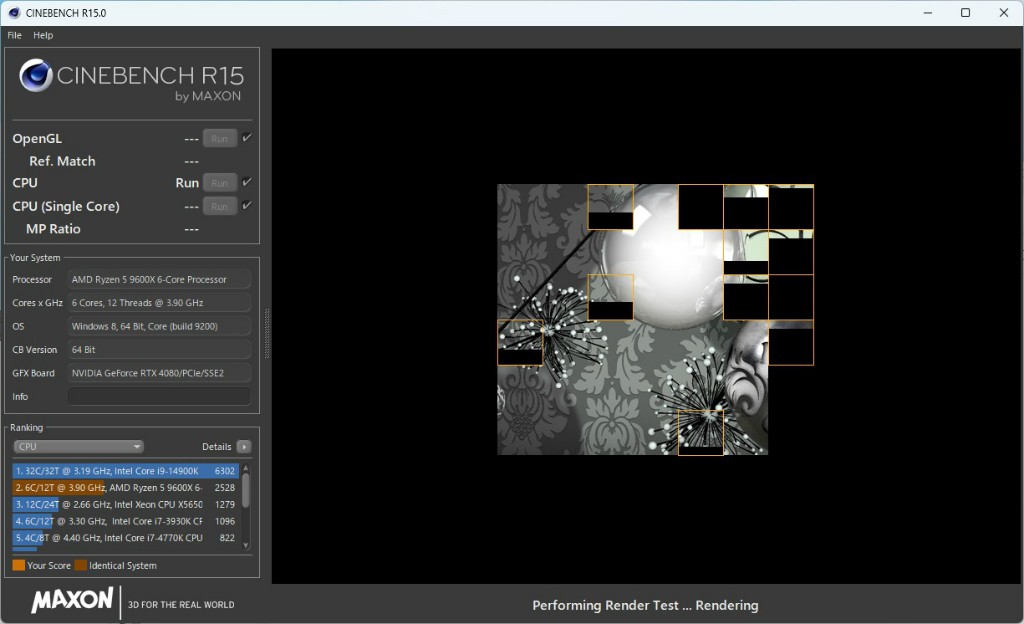The image size is (1024, 624).
Task: Toggle the CPU test checkbox
Action: (x=247, y=182)
